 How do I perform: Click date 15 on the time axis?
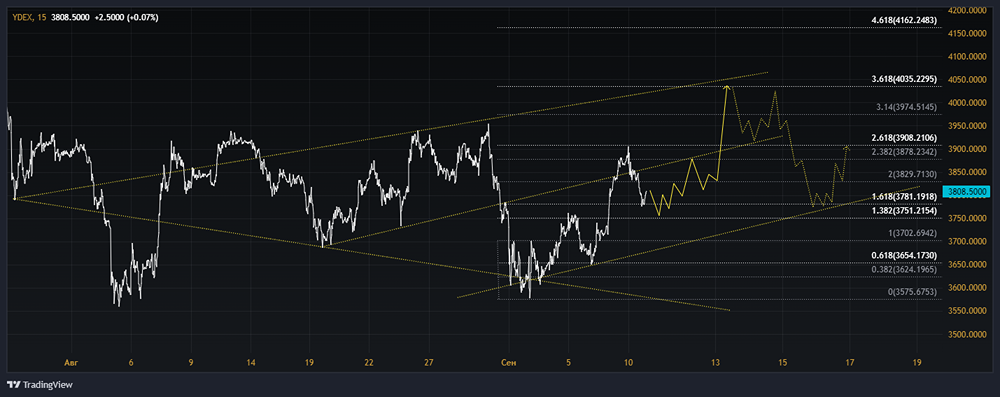pos(782,363)
